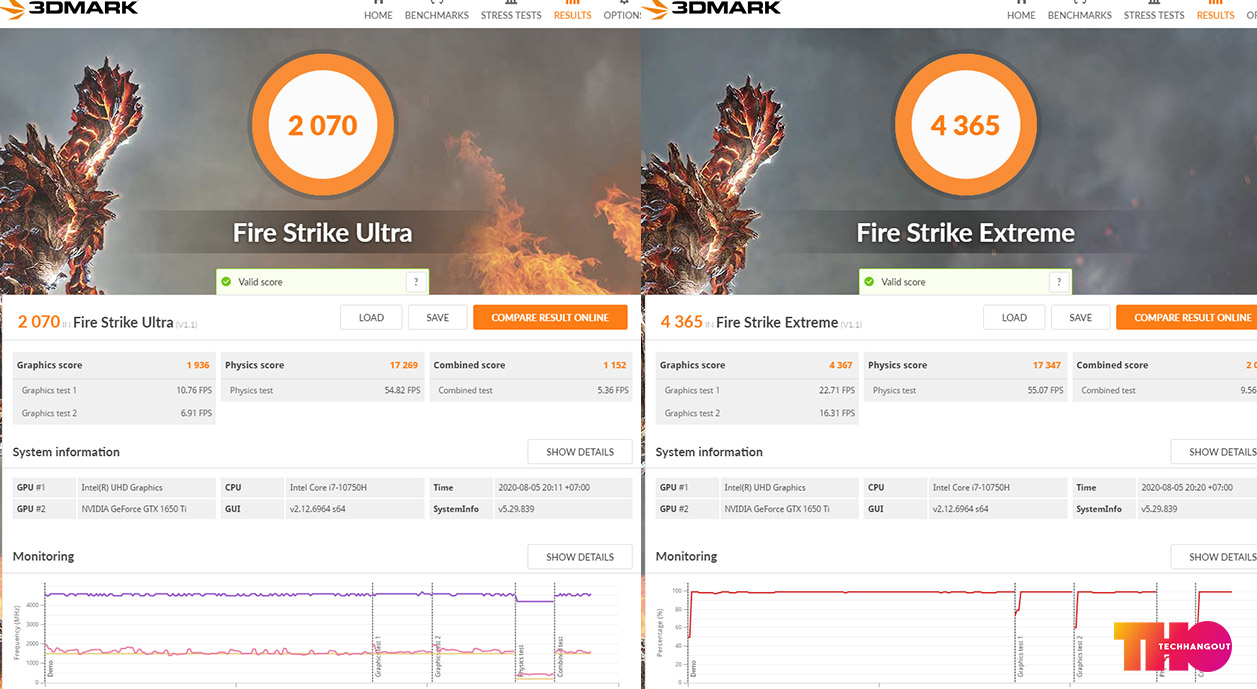
Task: Click Physics test value 55.07 FPS
Action: 1045,390
